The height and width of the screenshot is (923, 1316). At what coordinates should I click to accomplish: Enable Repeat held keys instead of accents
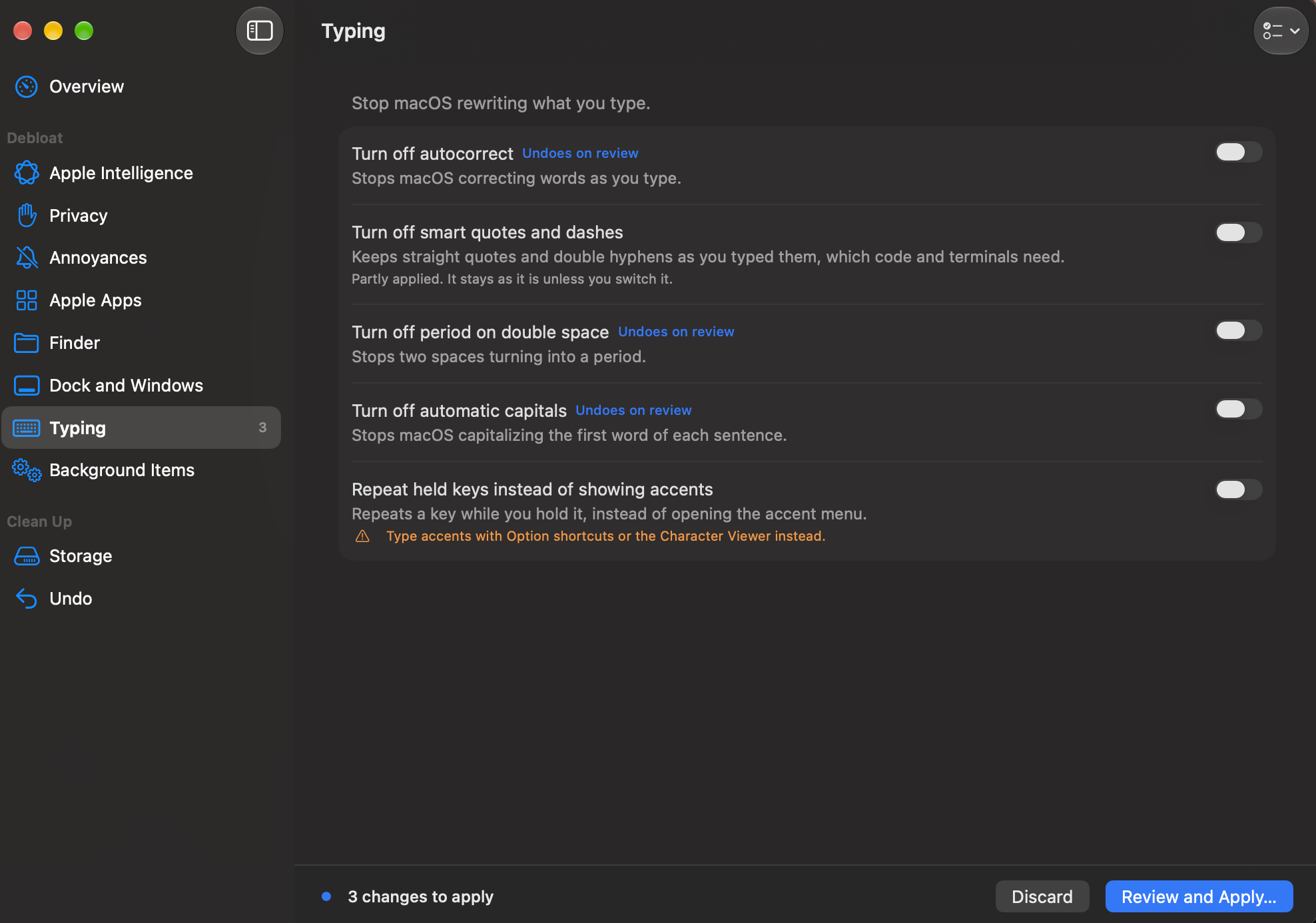pos(1239,489)
